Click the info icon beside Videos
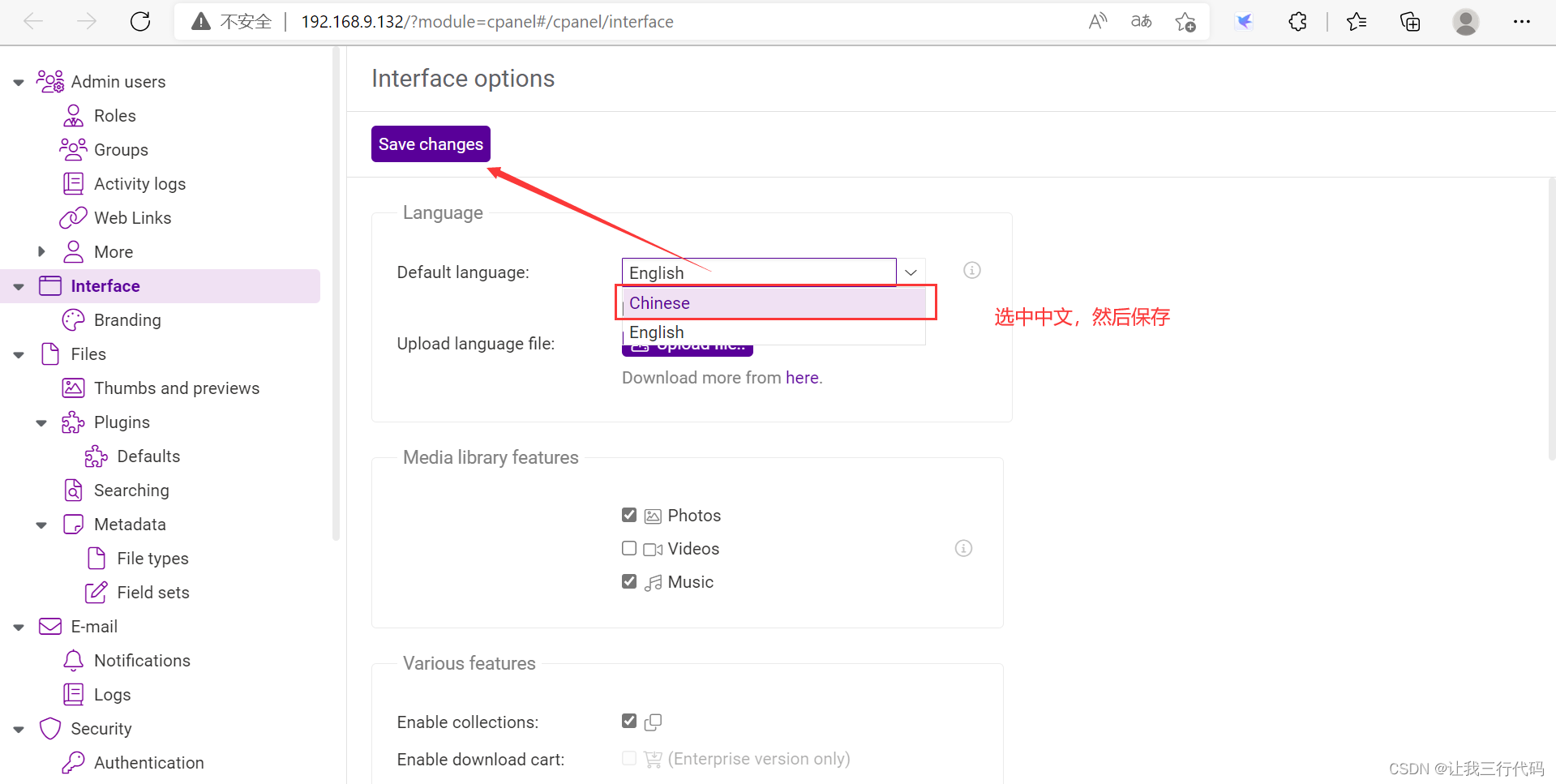Viewport: 1556px width, 784px height. tap(963, 549)
